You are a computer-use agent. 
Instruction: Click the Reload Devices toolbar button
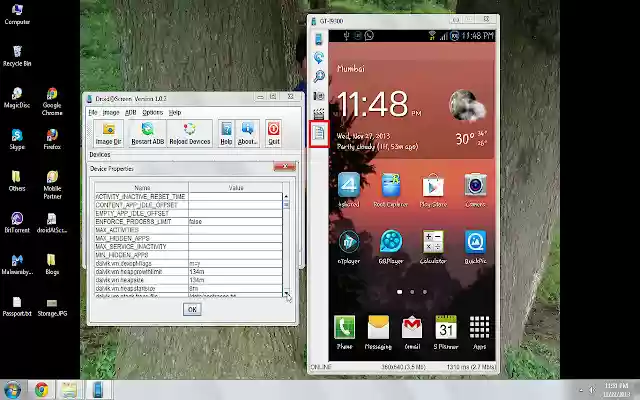pyautogui.click(x=190, y=133)
